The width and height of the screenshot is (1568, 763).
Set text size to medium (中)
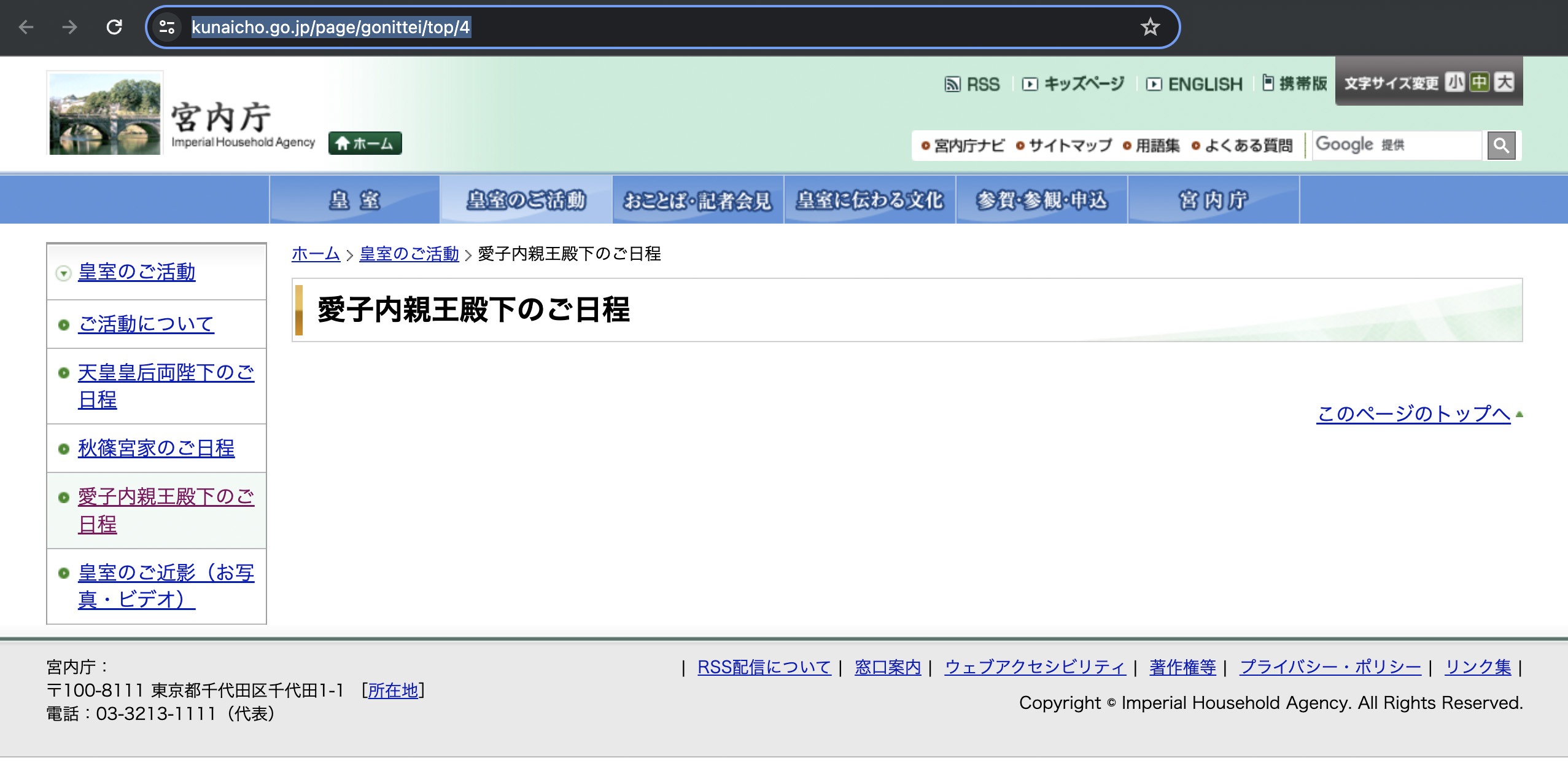[x=1480, y=82]
